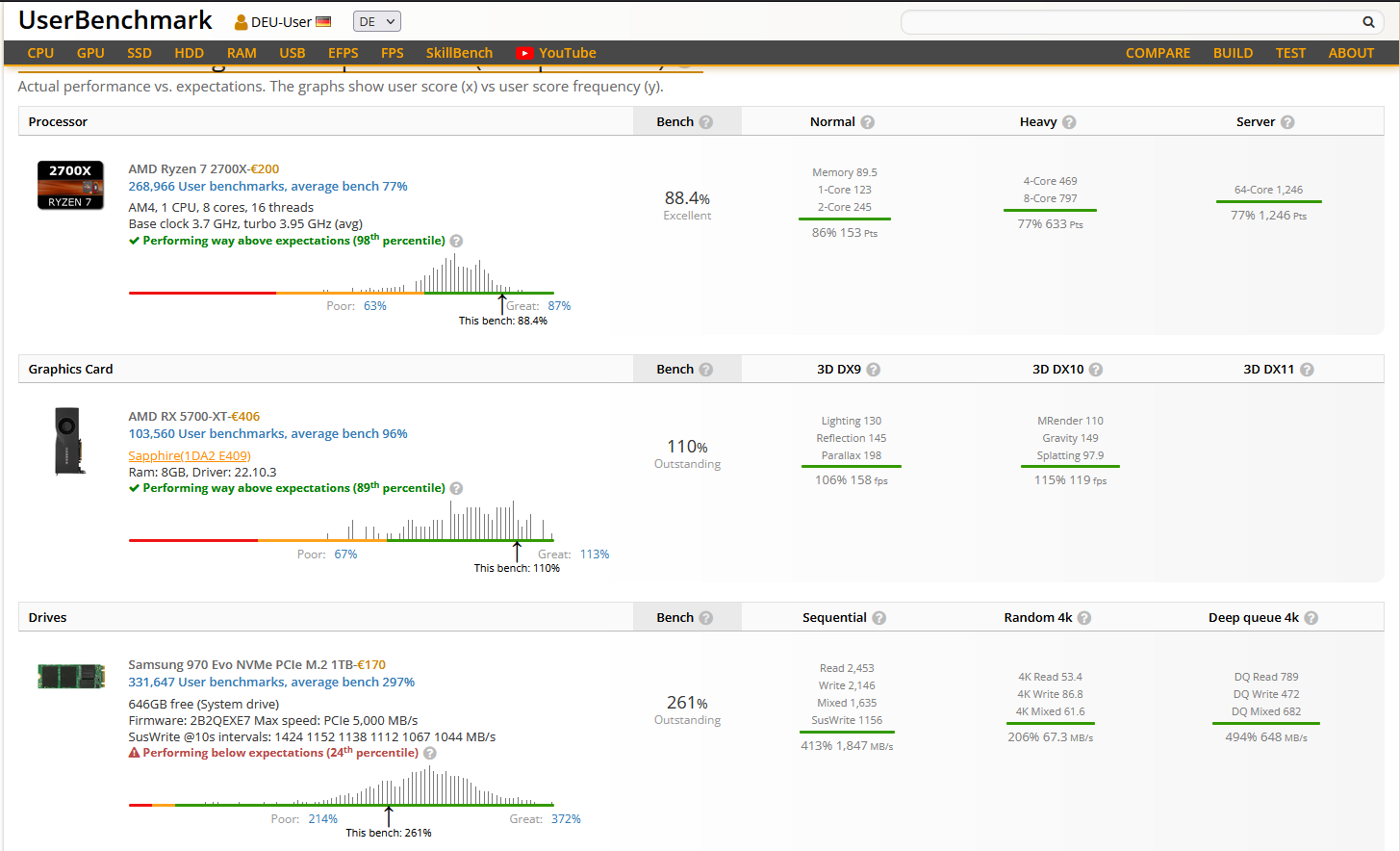This screenshot has height=851, width=1400.
Task: Open the USB menu
Action: tap(293, 53)
